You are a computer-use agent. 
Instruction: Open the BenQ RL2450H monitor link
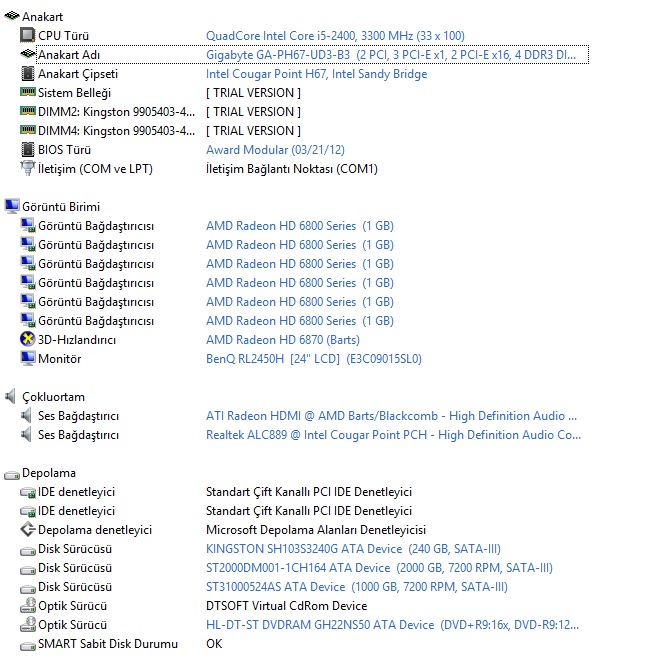314,359
